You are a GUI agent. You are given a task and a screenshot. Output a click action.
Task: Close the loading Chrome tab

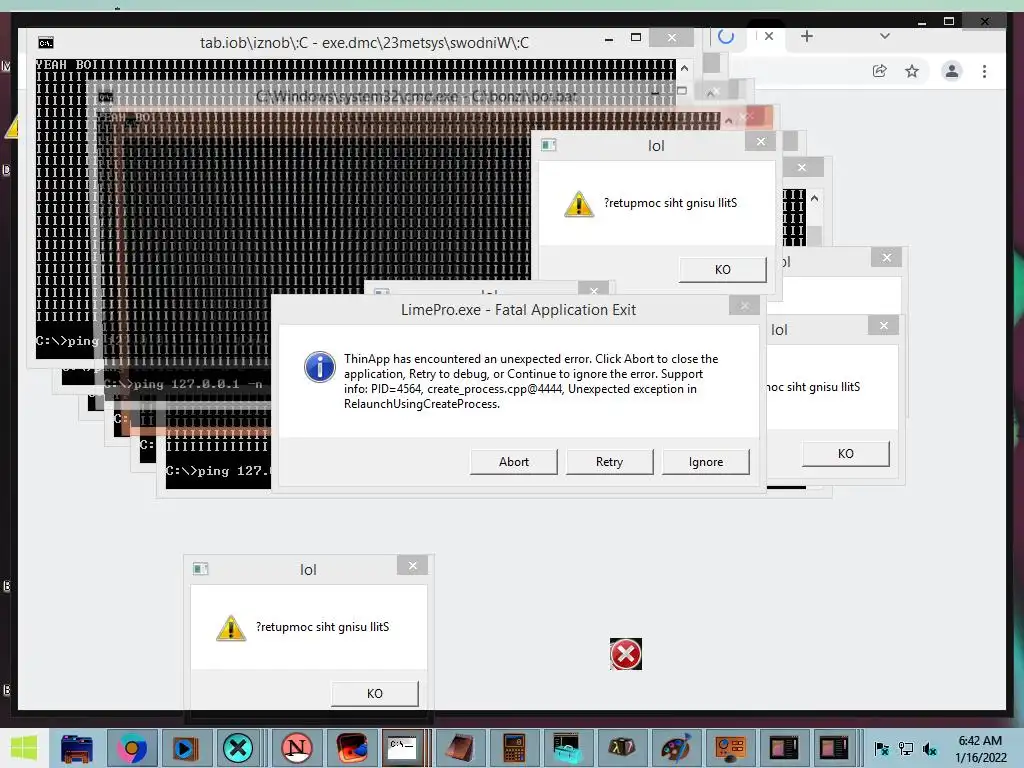pyautogui.click(x=769, y=37)
